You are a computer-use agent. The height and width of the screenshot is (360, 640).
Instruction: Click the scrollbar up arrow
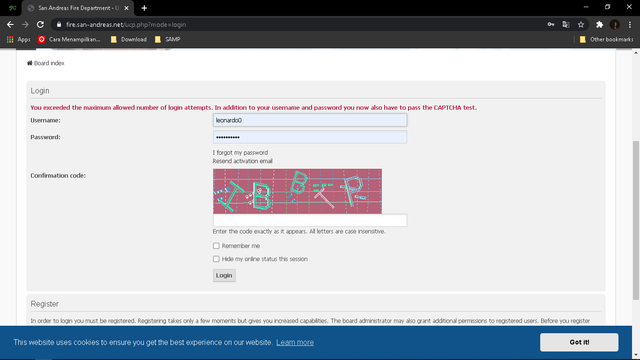click(x=636, y=52)
